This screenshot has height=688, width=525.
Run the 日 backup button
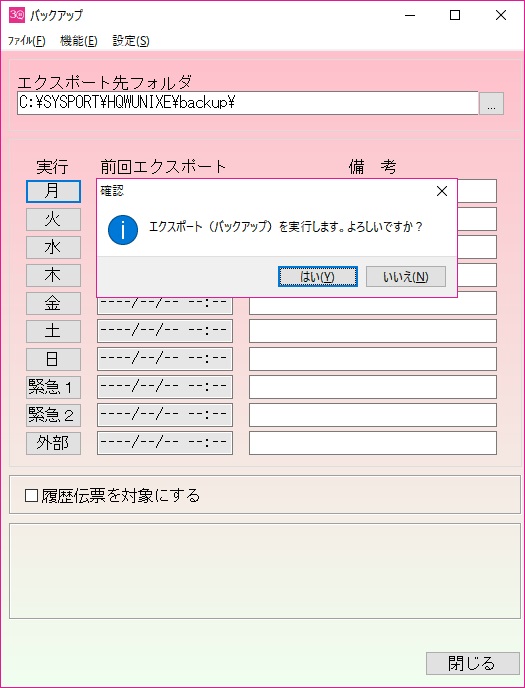pyautogui.click(x=53, y=359)
